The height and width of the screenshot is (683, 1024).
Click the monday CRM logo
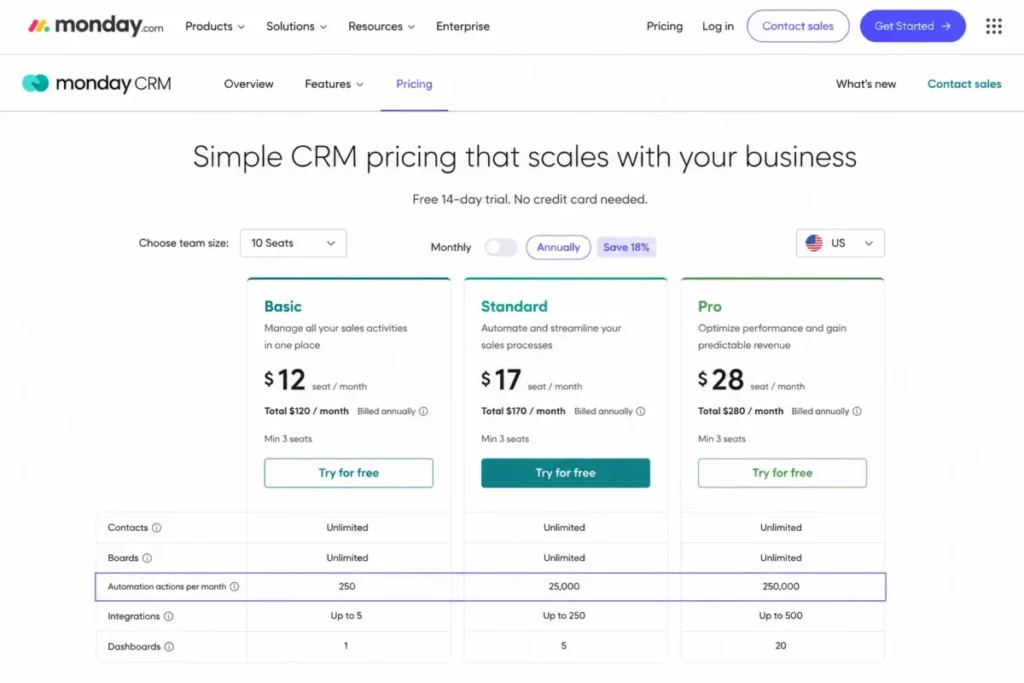(97, 84)
